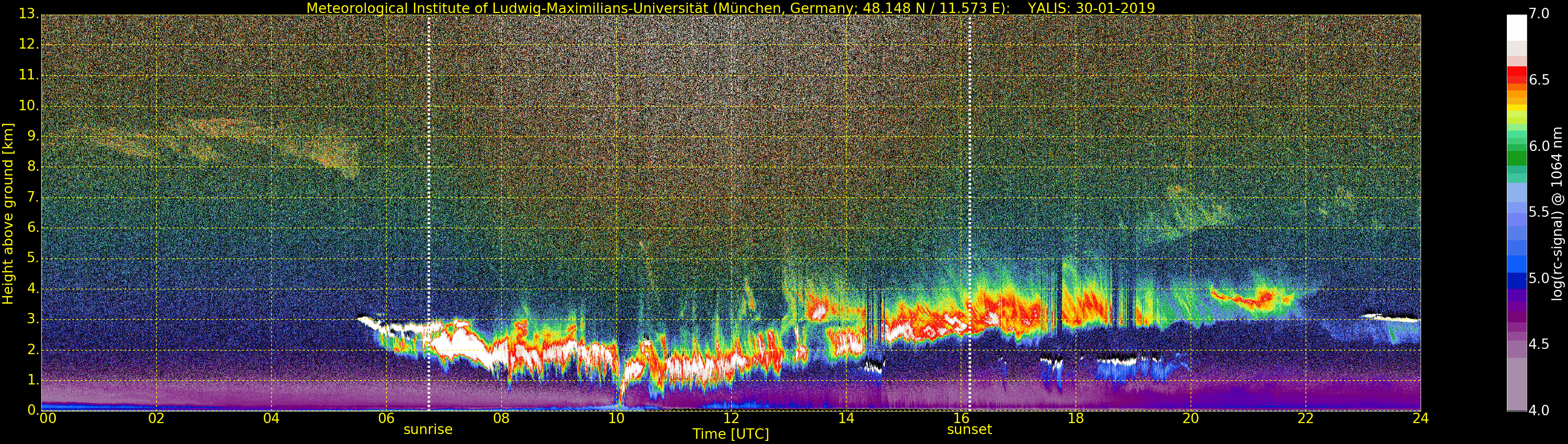Viewport: 1568px width, 444px height.
Task: Click the 'log(rc-signal) @ 1064 nm' colorbar label
Action: pyautogui.click(x=1558, y=214)
